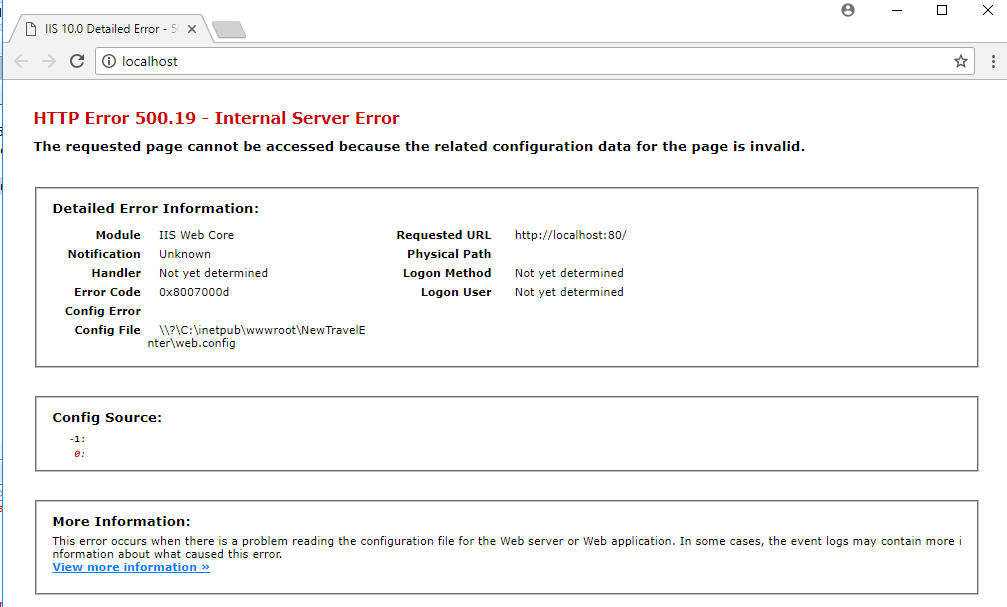Maximize the browser window
Image resolution: width=1007 pixels, height=607 pixels.
tap(942, 10)
